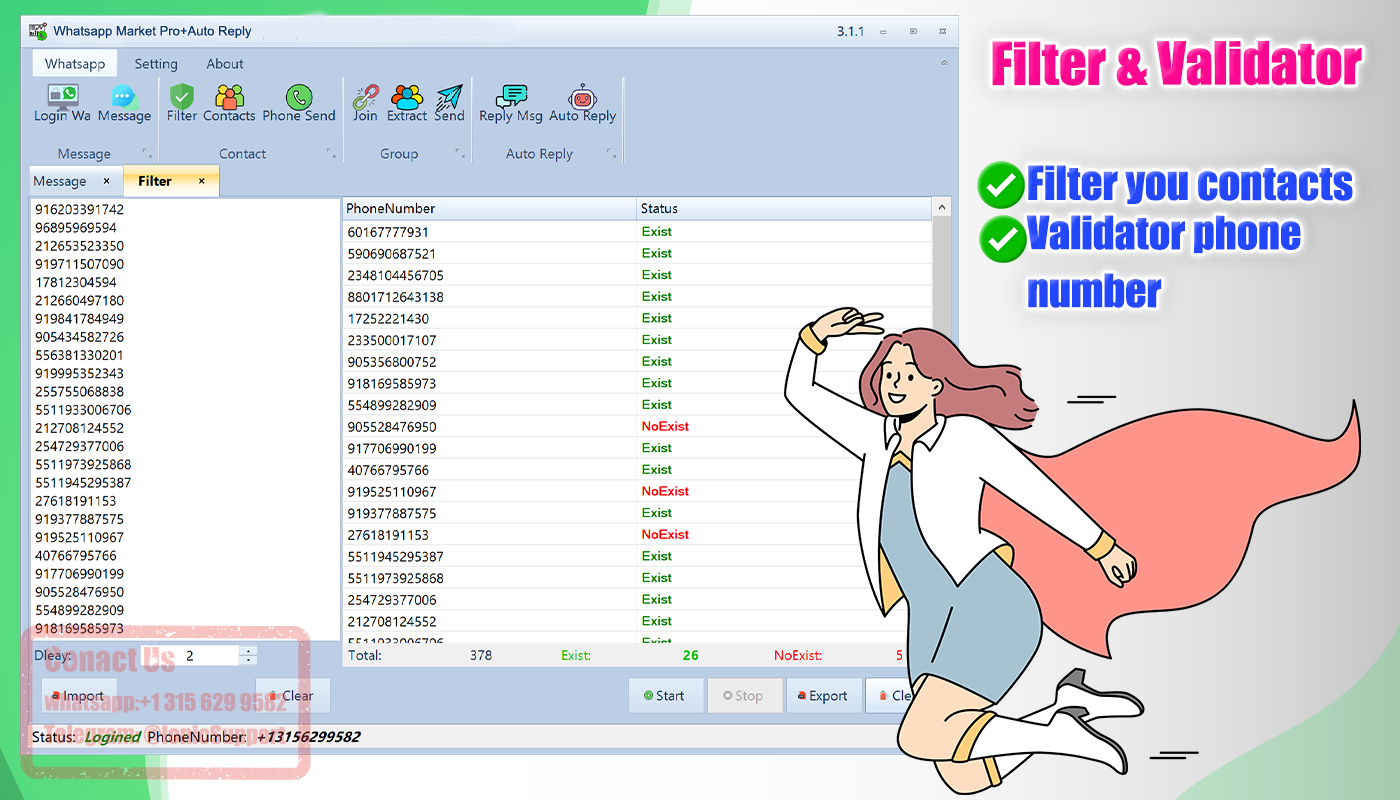The width and height of the screenshot is (1400, 800).
Task: Open the Contacts ribbon icon
Action: tap(229, 104)
